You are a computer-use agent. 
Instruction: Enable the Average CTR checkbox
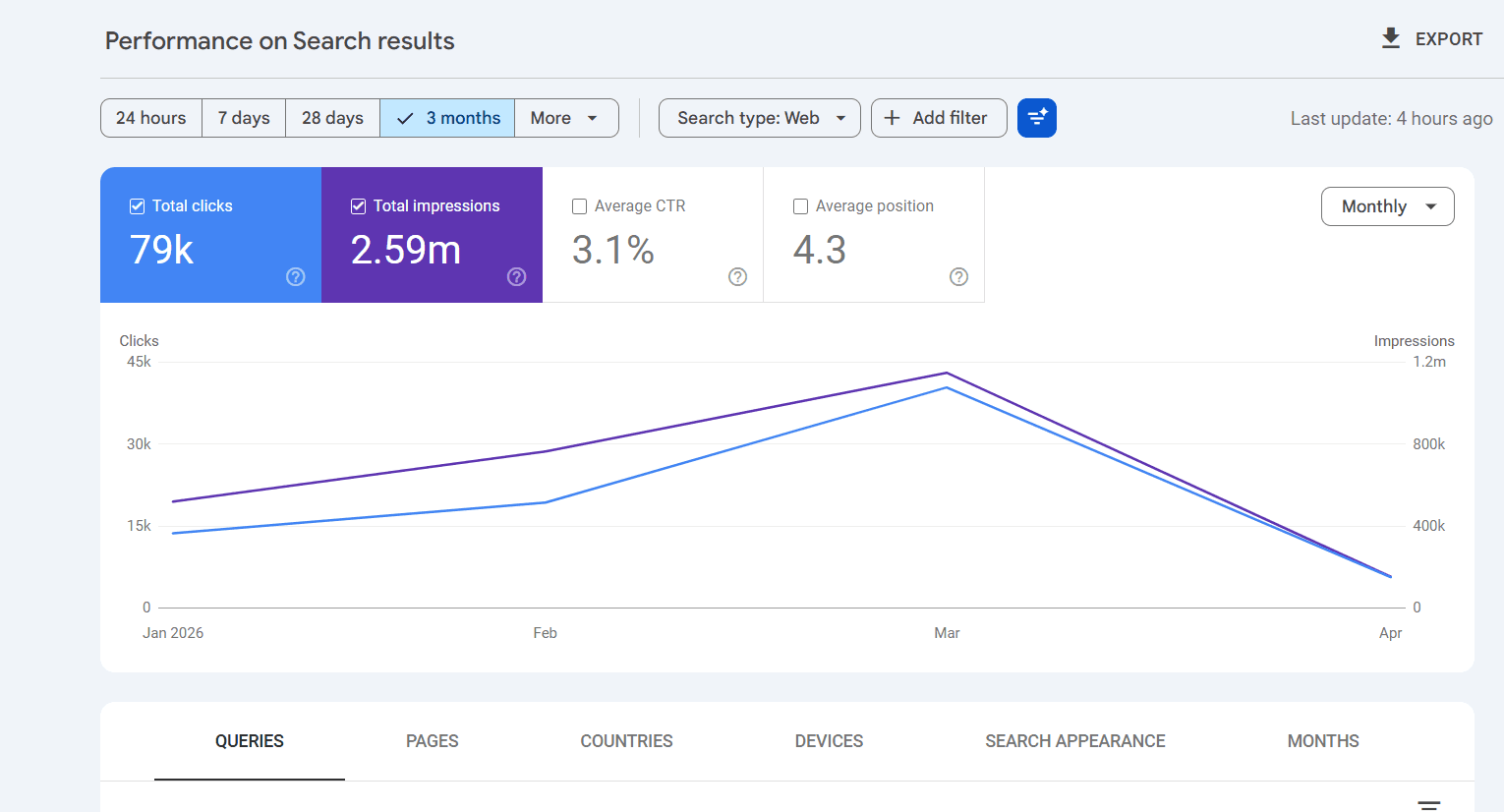click(x=579, y=205)
